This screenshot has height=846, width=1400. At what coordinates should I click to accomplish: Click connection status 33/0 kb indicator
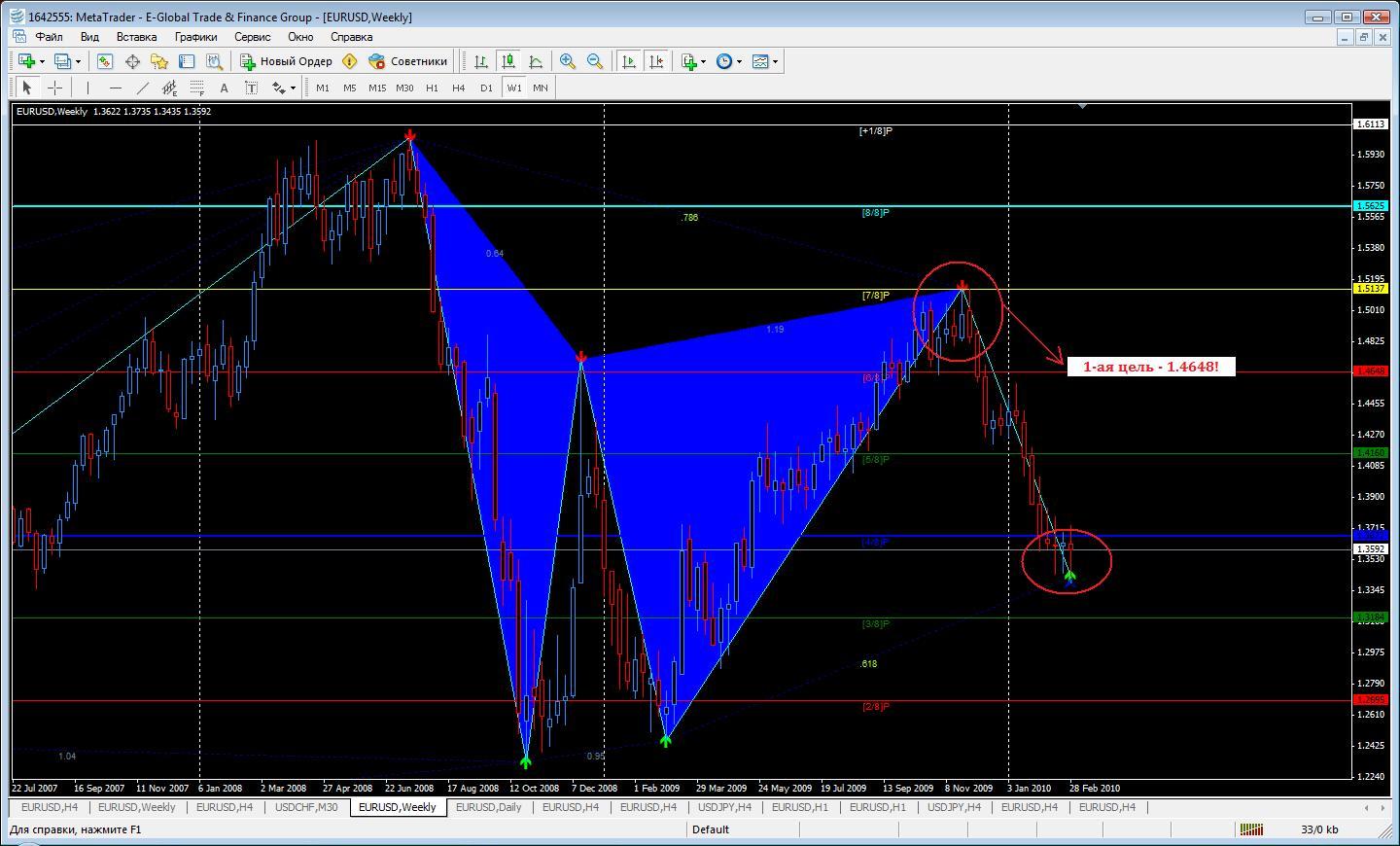click(1318, 829)
